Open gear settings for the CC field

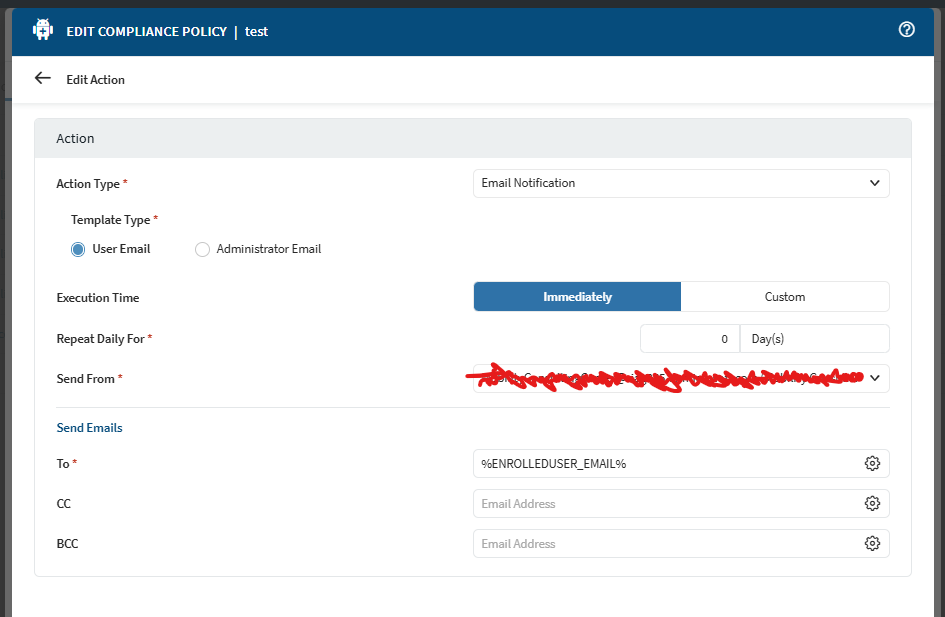click(872, 503)
